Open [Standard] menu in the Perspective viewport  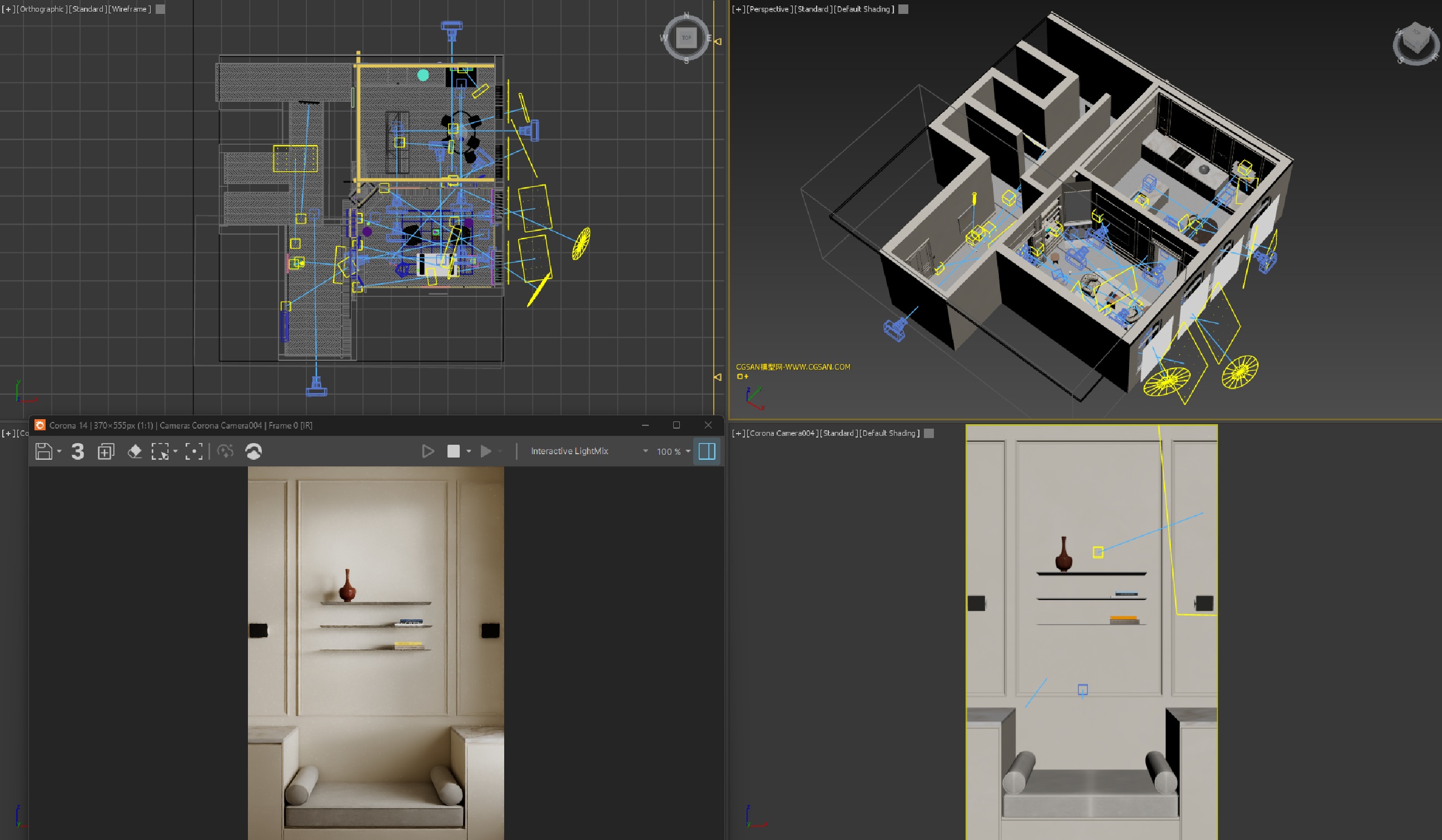tap(813, 9)
